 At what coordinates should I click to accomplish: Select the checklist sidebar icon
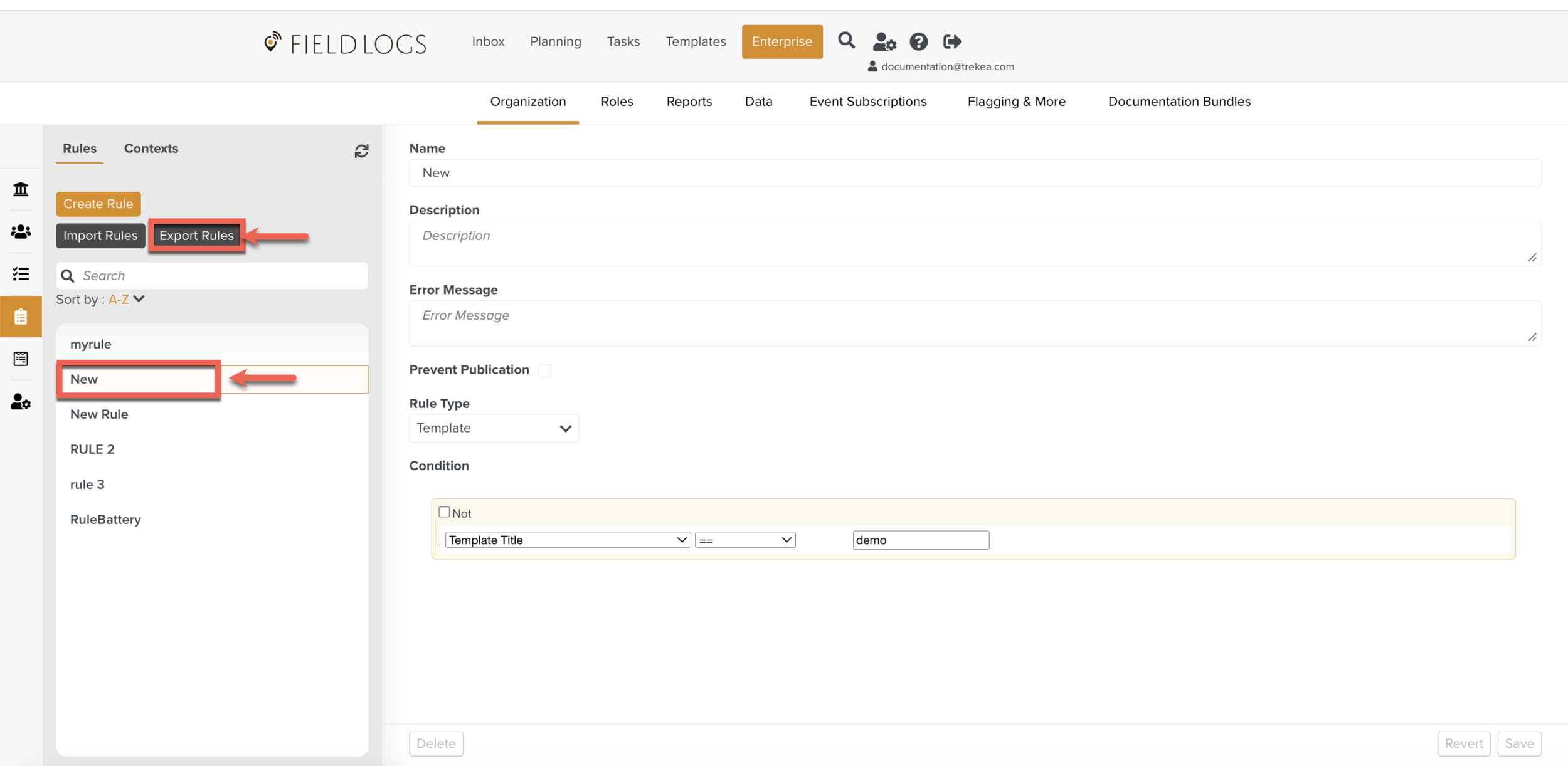click(21, 274)
